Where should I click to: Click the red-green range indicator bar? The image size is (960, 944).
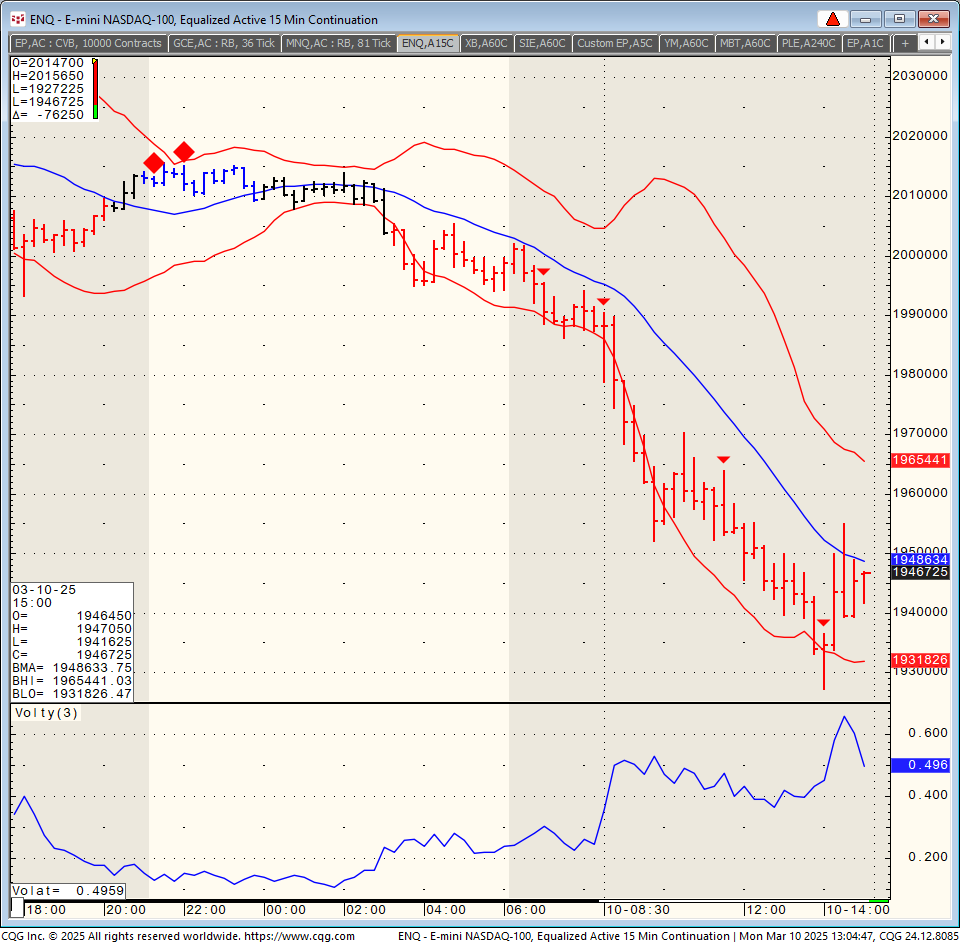pyautogui.click(x=95, y=89)
